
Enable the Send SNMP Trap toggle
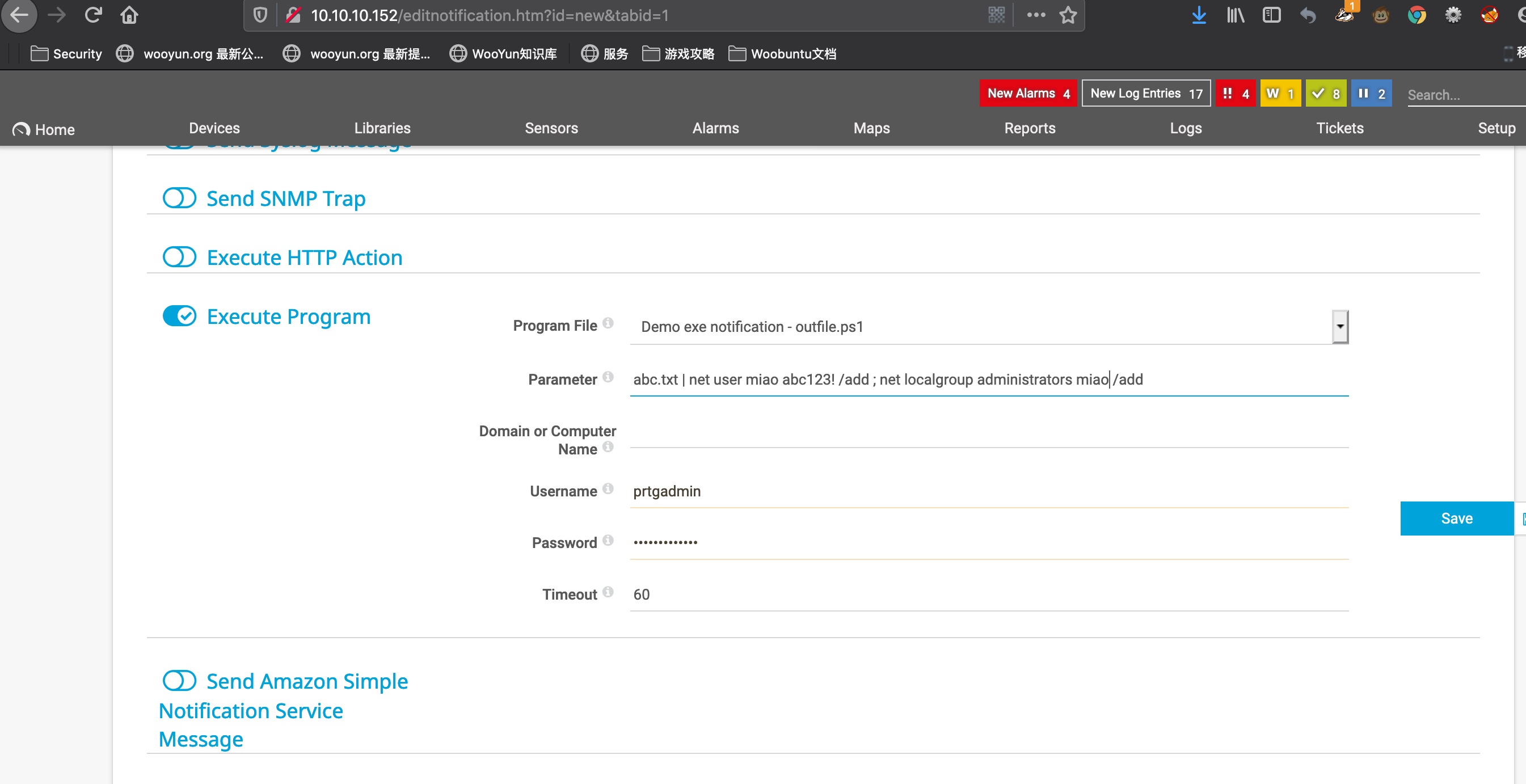[179, 198]
